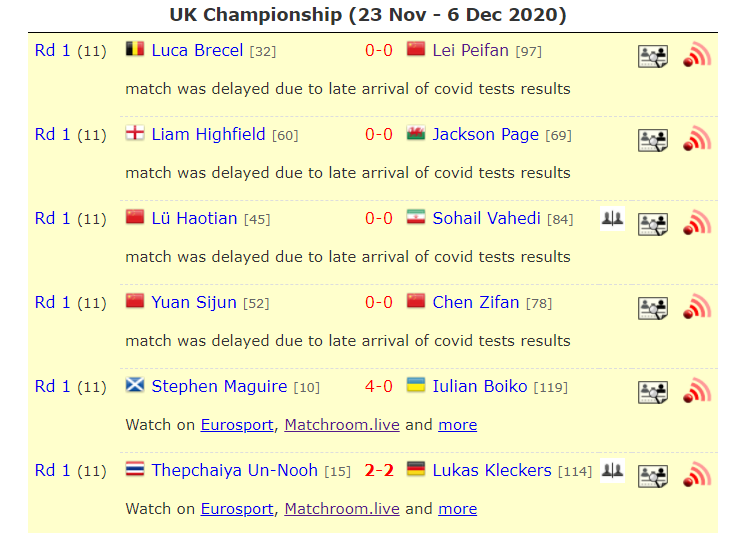Viewport: 750px width, 533px height.
Task: Open Jackson Page player profile
Action: pos(485,134)
